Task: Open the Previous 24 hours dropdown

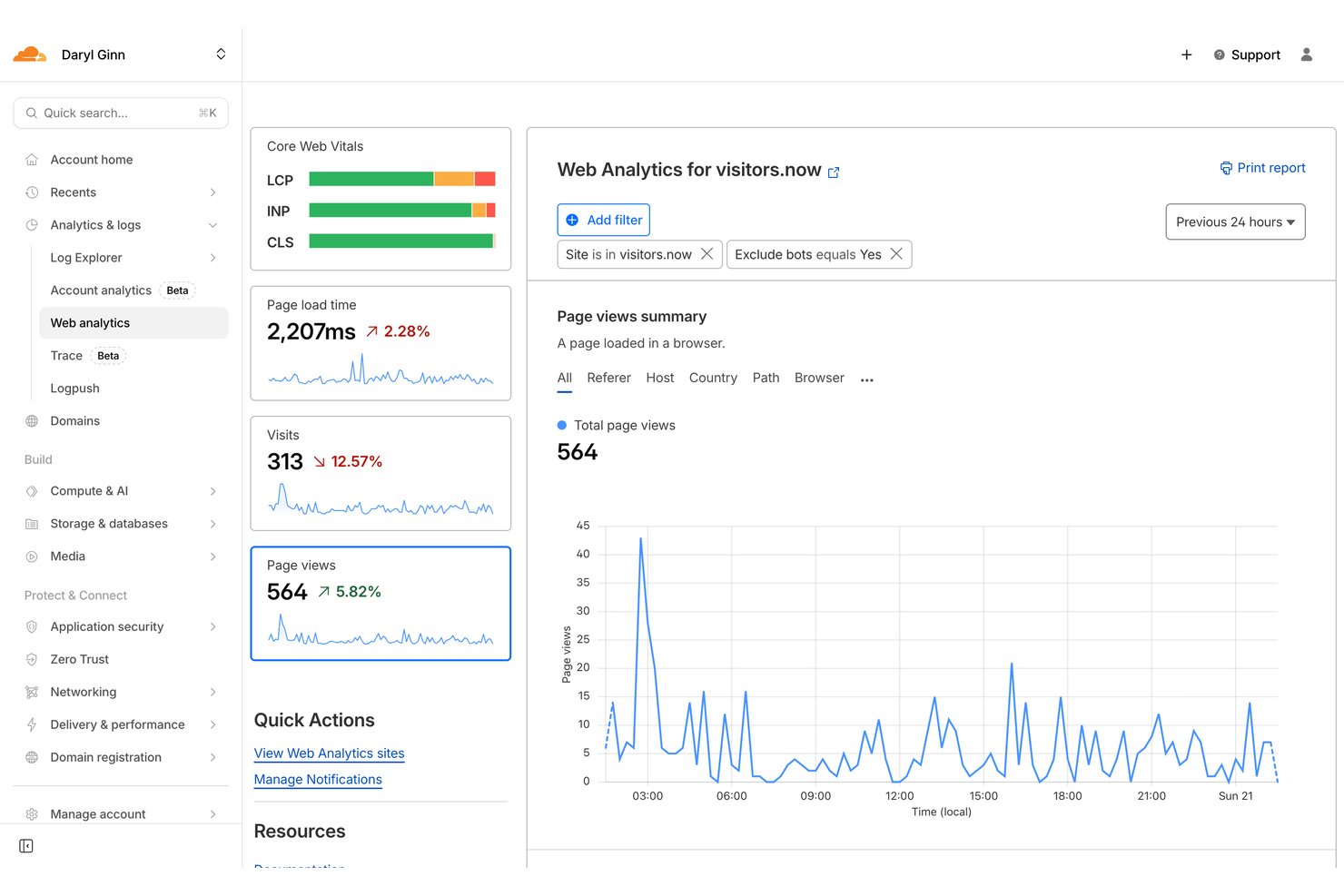Action: click(1235, 222)
